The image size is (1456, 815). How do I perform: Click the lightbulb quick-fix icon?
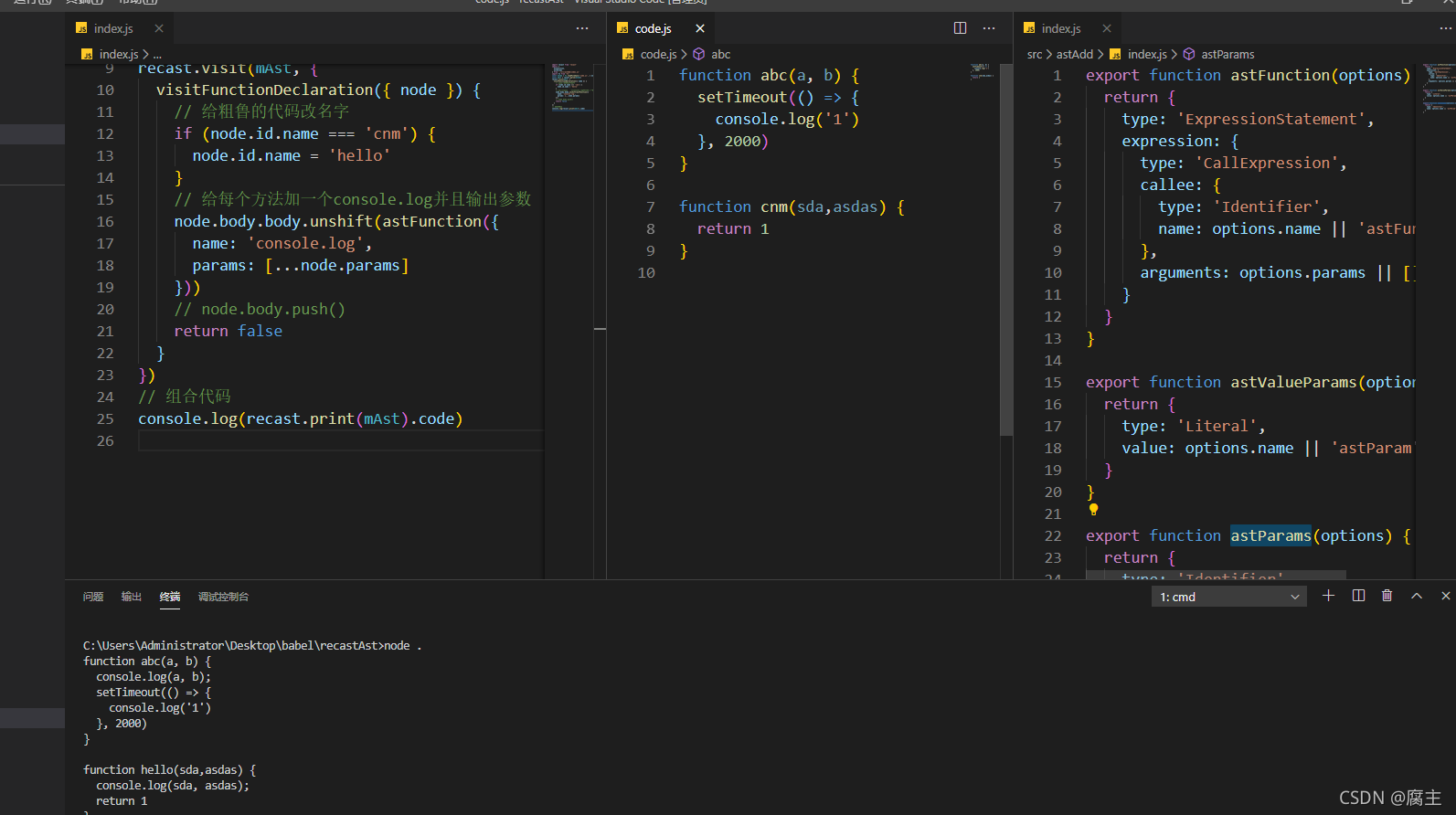pos(1093,510)
